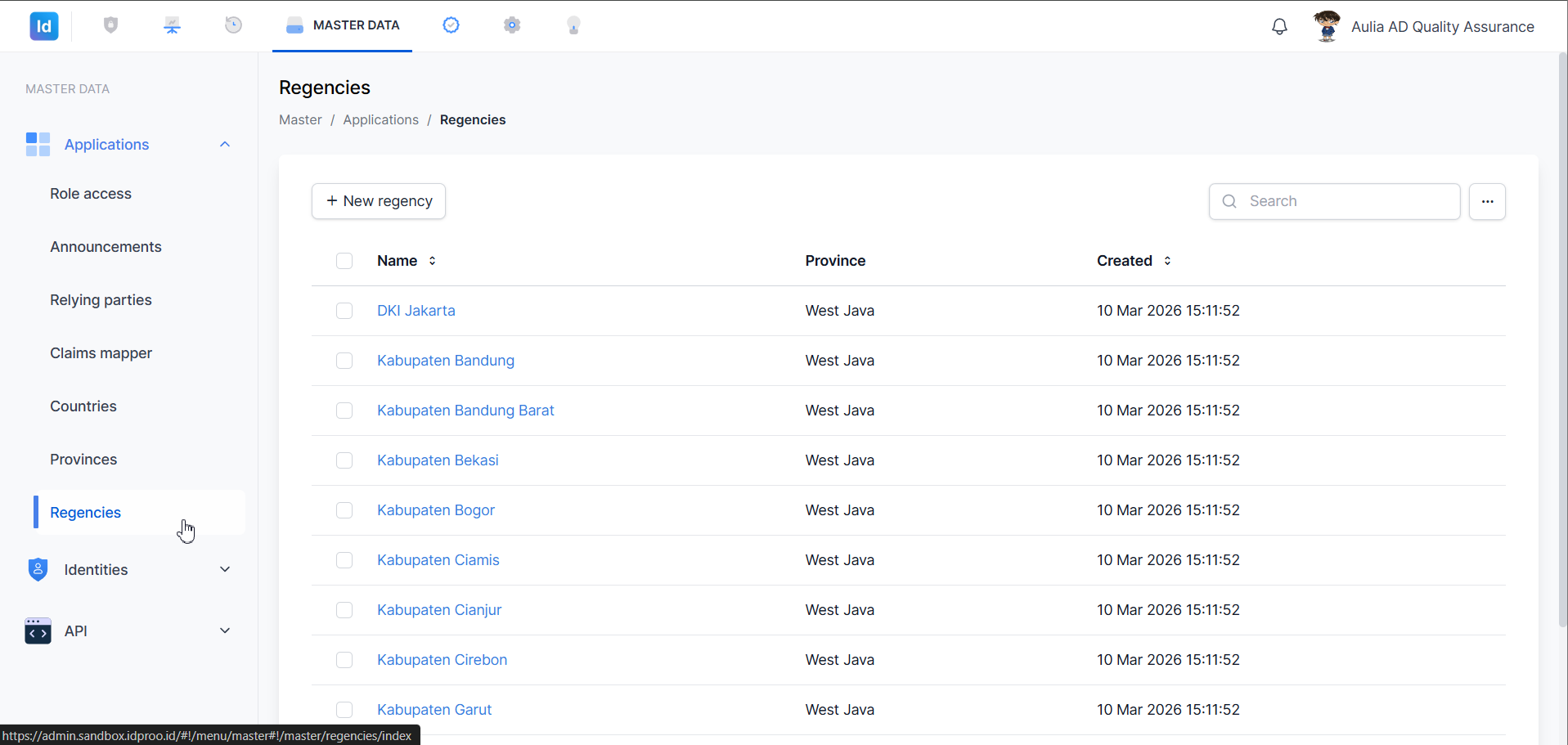Check the Kabupaten Bandung Barat row checkbox
Screen dimensions: 1568x745
coord(344,411)
